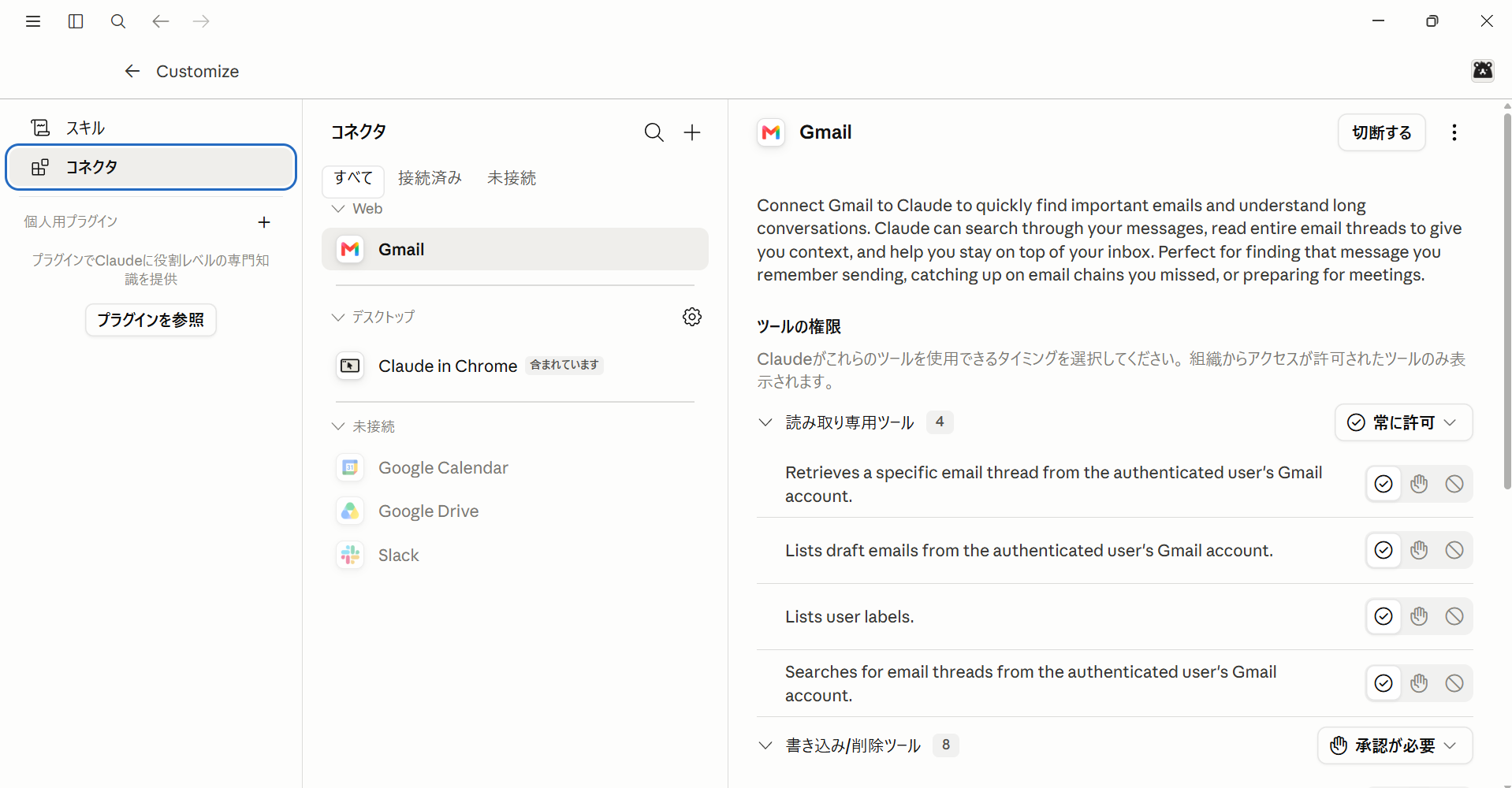Open desktop connectors settings gear
1512x788 pixels.
tap(692, 317)
